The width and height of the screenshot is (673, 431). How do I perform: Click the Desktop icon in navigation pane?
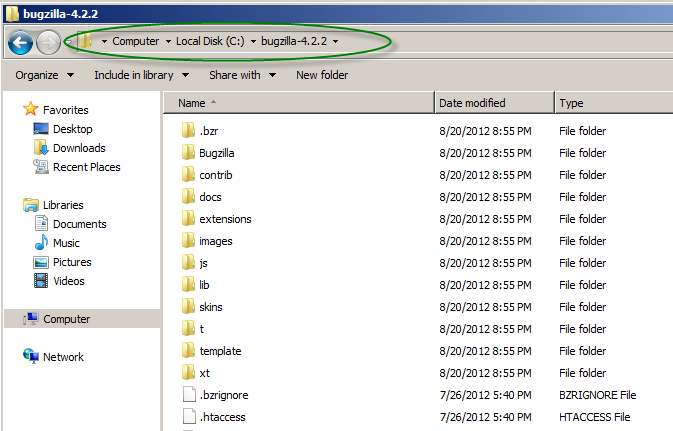(41, 128)
